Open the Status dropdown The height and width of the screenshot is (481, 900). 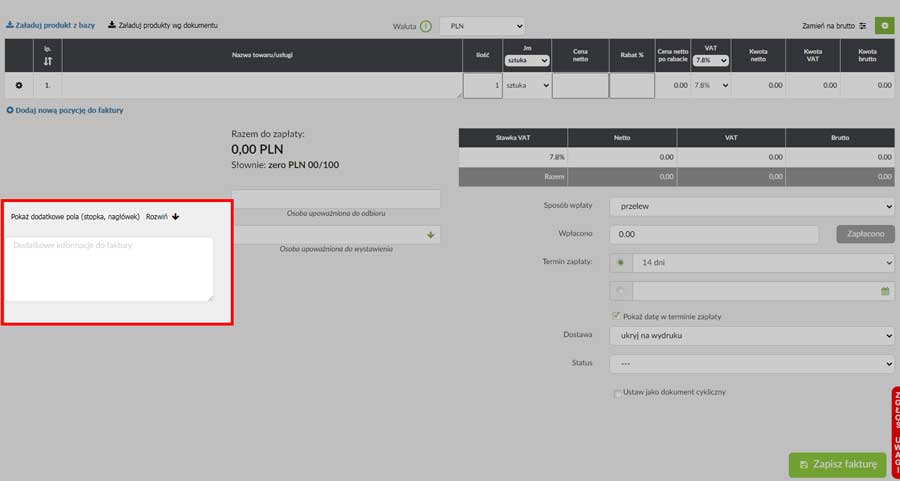(x=752, y=363)
